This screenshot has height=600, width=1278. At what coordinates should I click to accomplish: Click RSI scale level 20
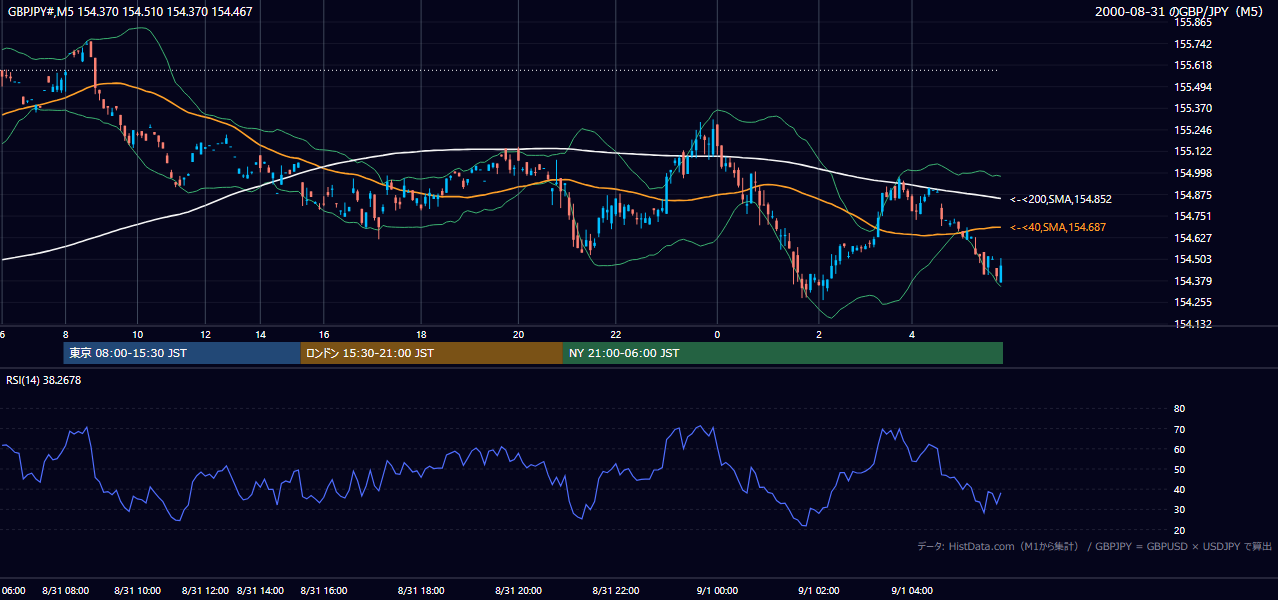click(x=1179, y=530)
